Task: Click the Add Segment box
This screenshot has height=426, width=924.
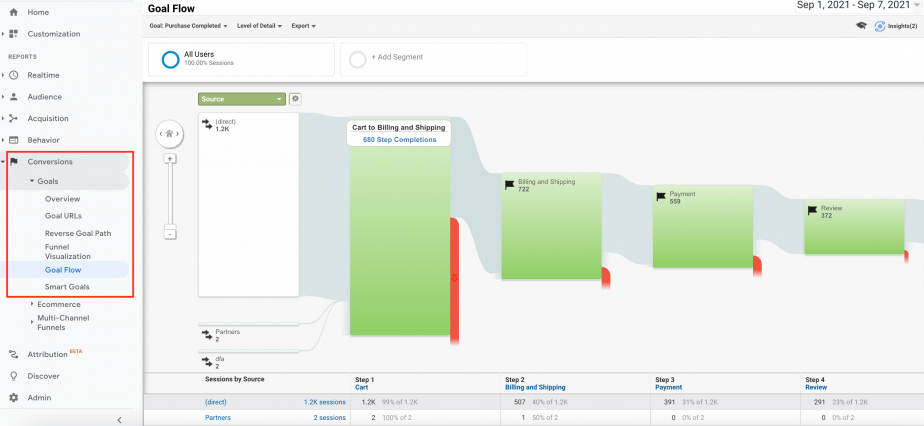Action: tap(433, 59)
